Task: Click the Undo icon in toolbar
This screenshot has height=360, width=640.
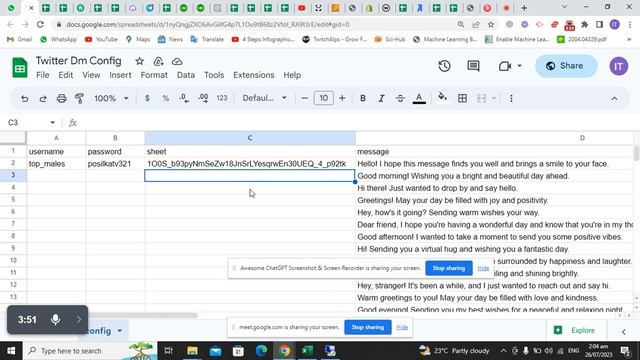Action: [x=24, y=98]
